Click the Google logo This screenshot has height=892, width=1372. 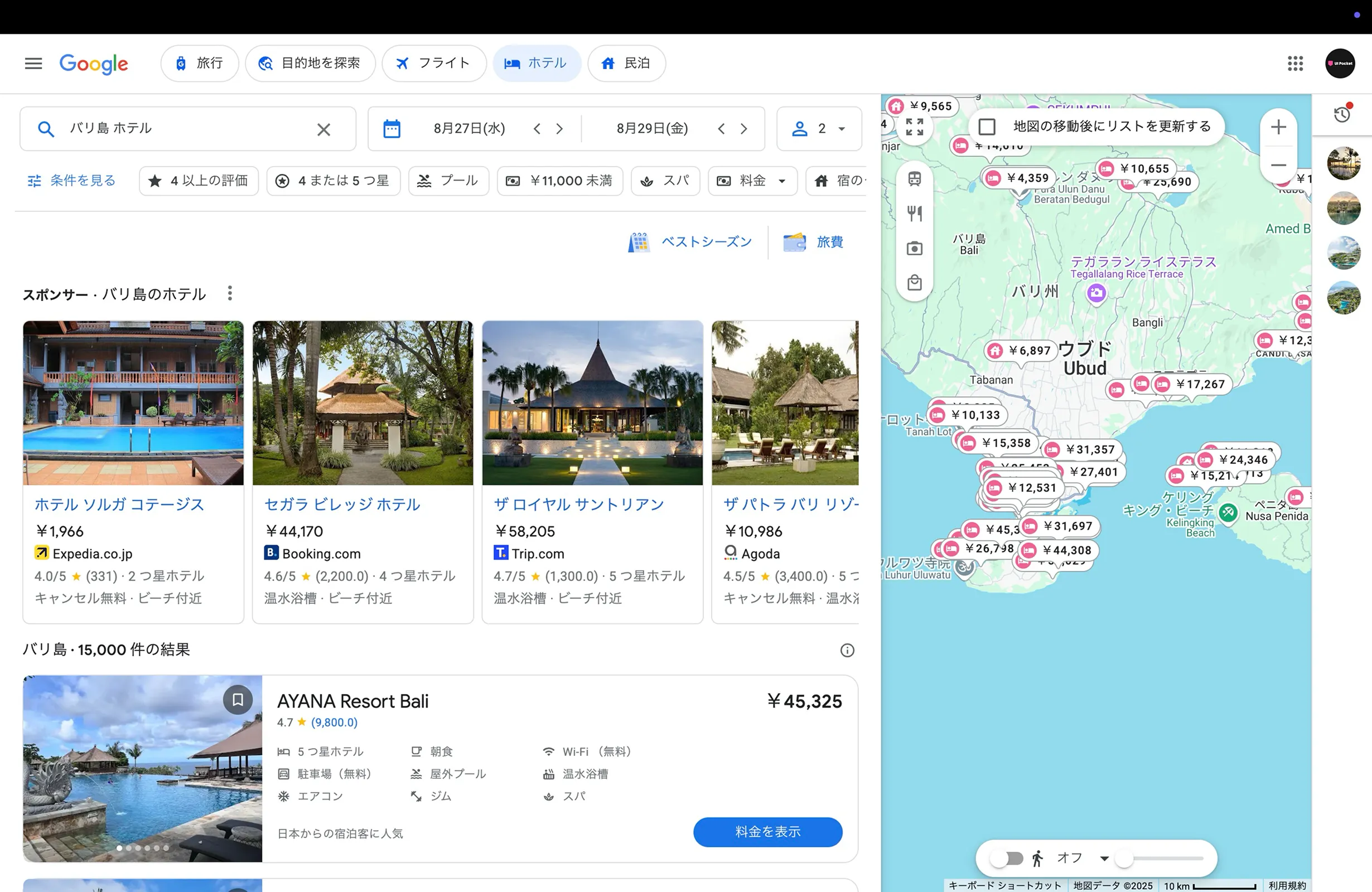(x=94, y=64)
